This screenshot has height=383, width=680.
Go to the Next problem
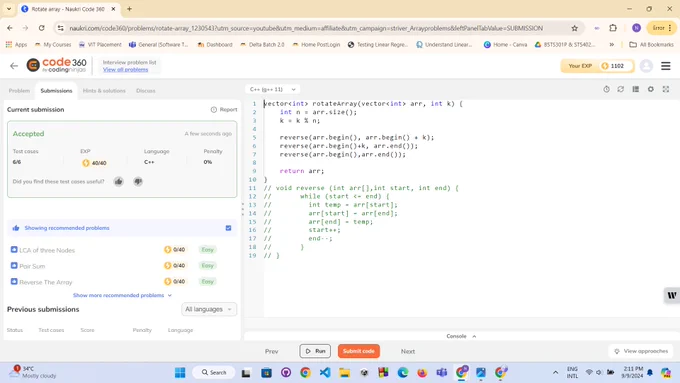pyautogui.click(x=408, y=351)
